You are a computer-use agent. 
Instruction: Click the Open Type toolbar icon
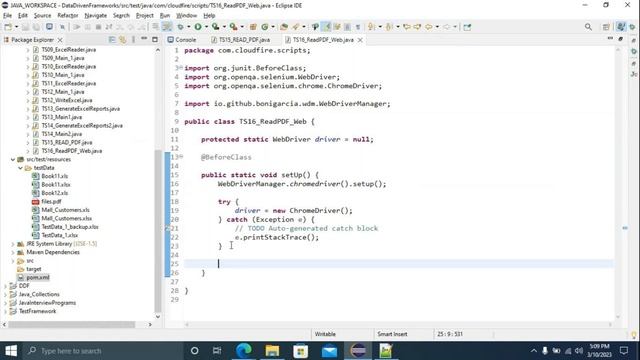284,27
